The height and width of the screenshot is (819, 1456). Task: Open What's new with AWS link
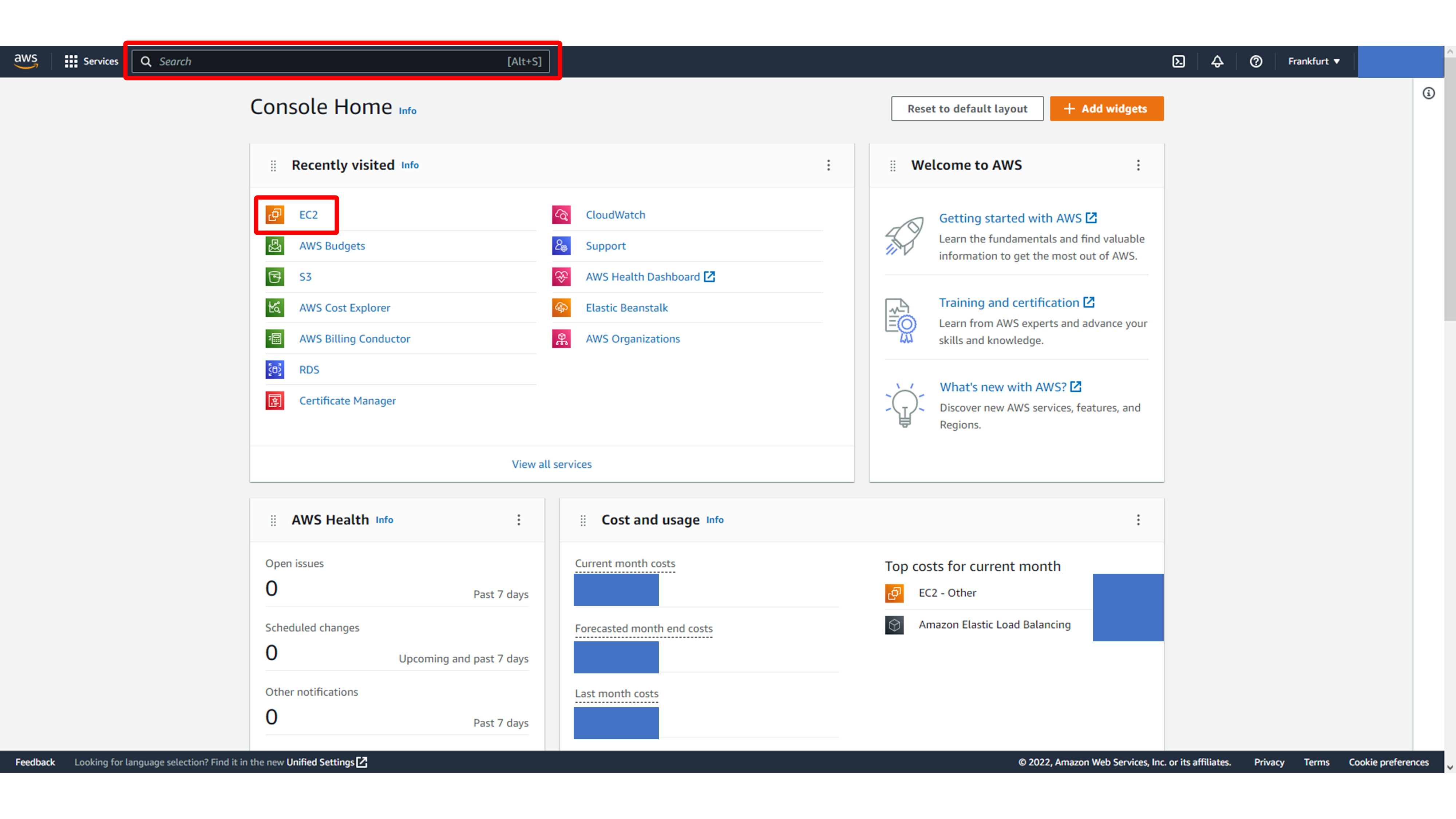[x=1010, y=387]
